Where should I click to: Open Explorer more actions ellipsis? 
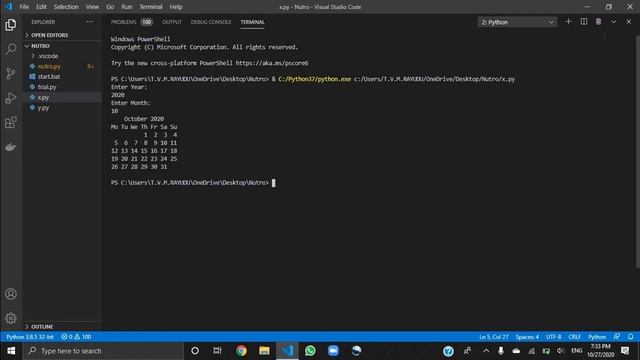(89, 22)
